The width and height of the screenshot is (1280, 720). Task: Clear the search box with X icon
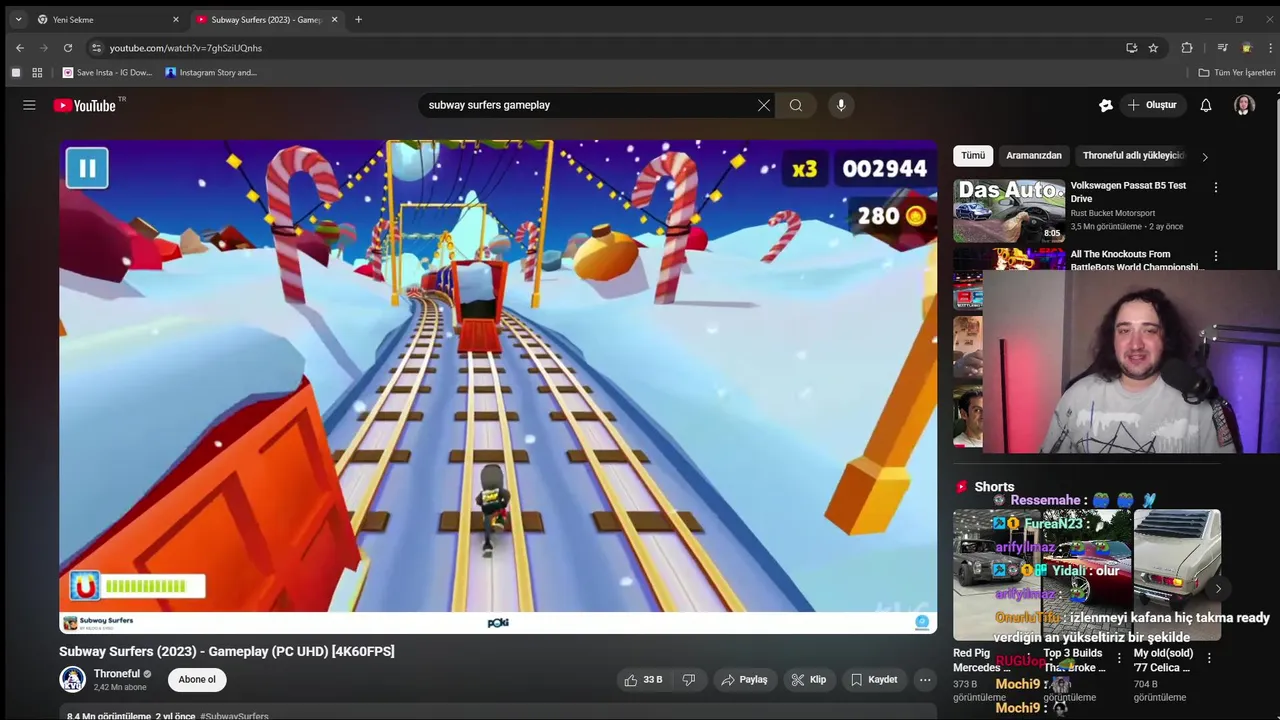tap(764, 105)
